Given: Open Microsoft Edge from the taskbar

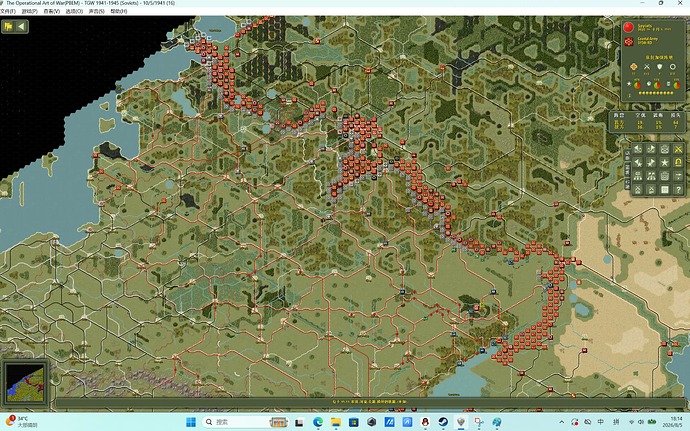Looking at the screenshot, I should (x=318, y=422).
